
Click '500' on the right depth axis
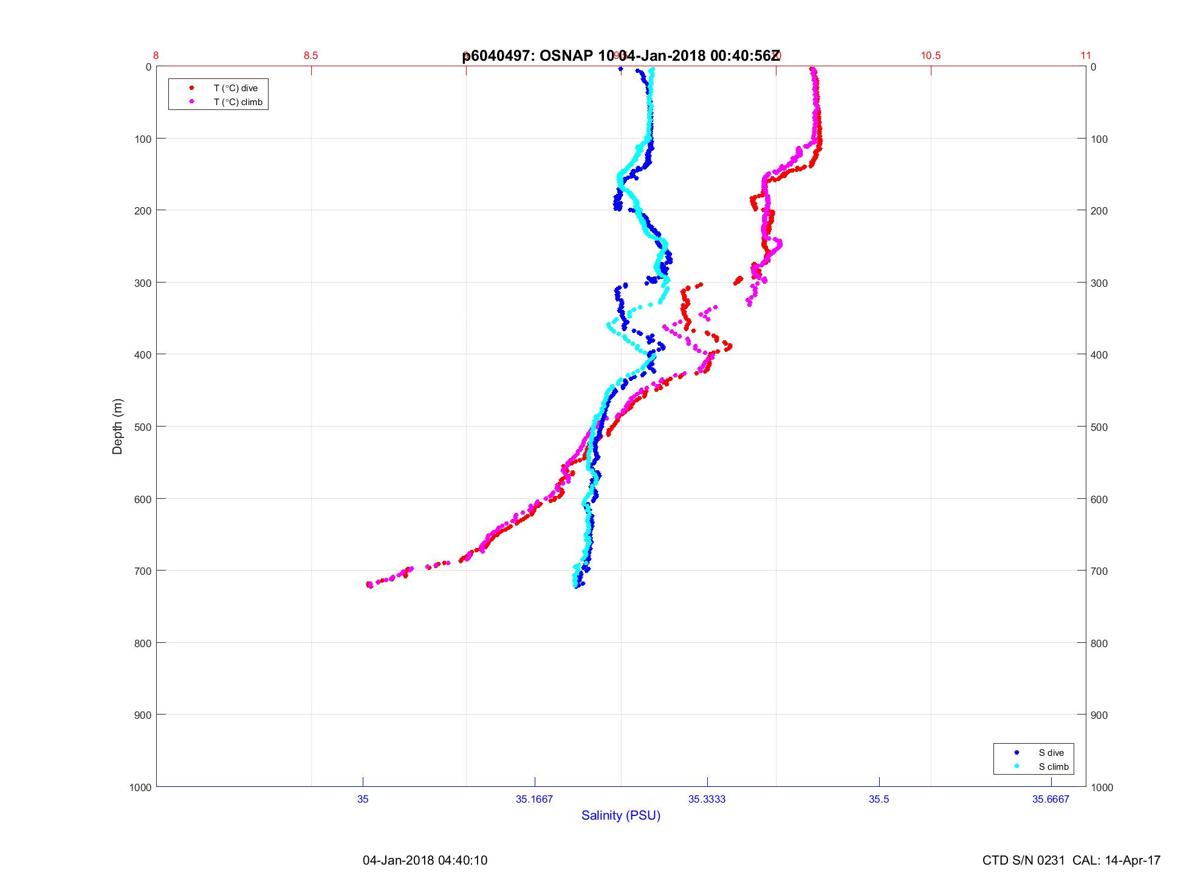tap(1100, 427)
